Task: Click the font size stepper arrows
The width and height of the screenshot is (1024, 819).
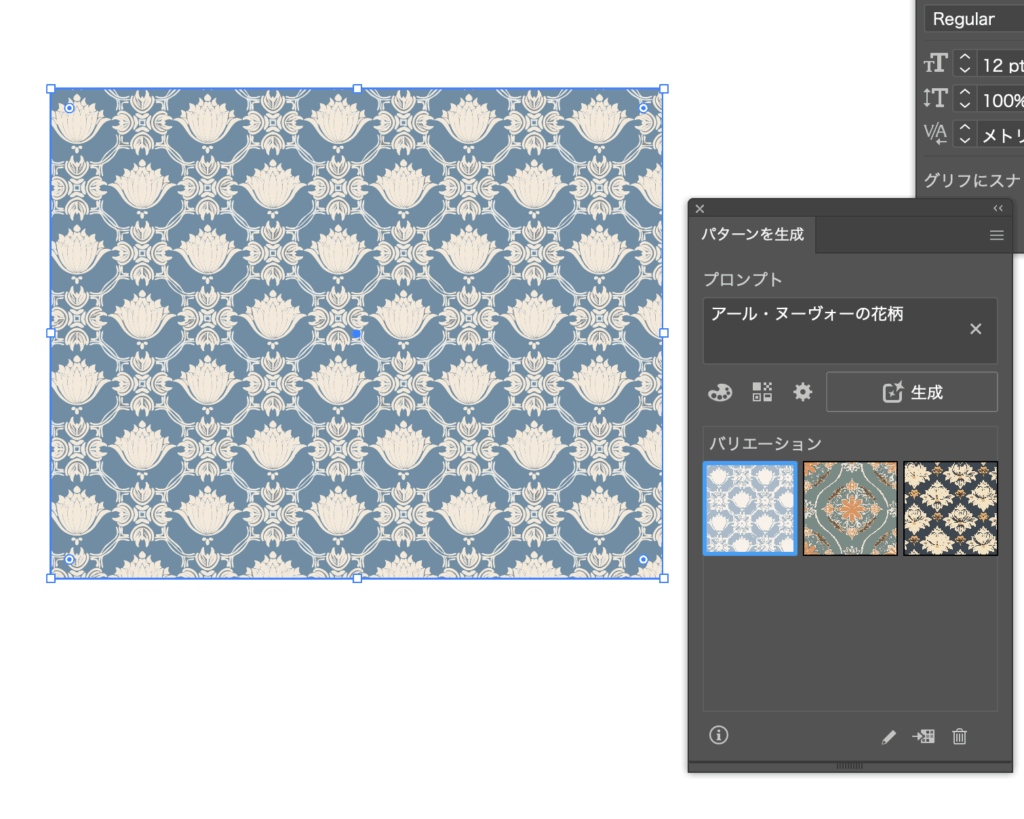Action: [x=964, y=64]
